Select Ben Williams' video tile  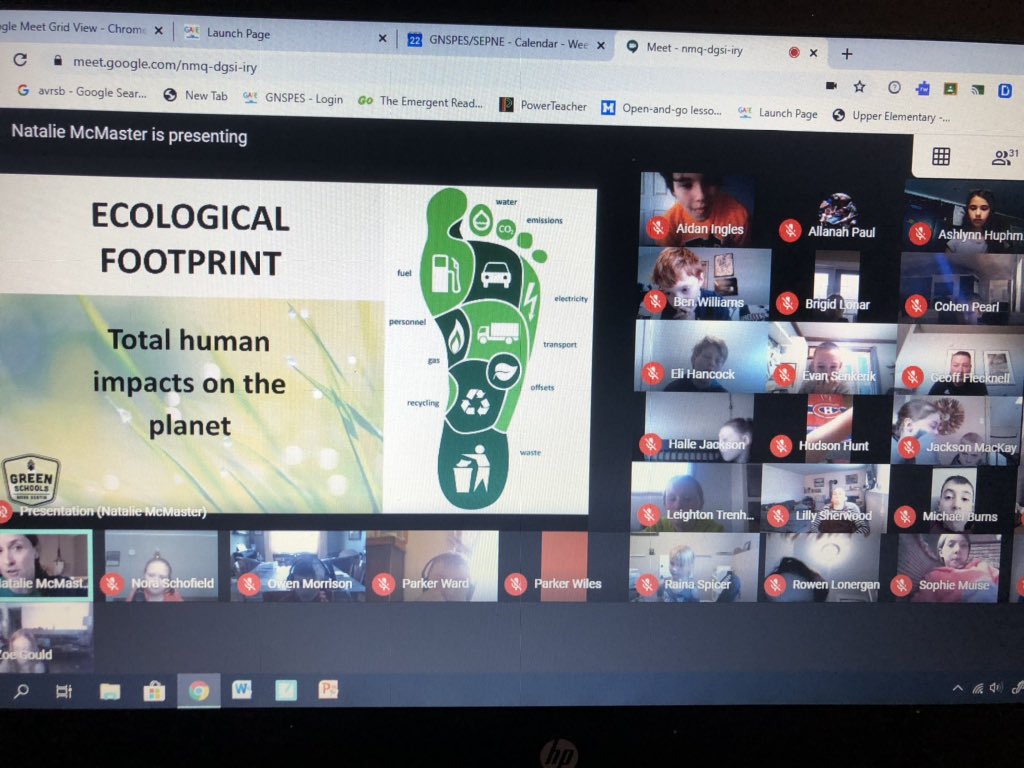click(704, 283)
